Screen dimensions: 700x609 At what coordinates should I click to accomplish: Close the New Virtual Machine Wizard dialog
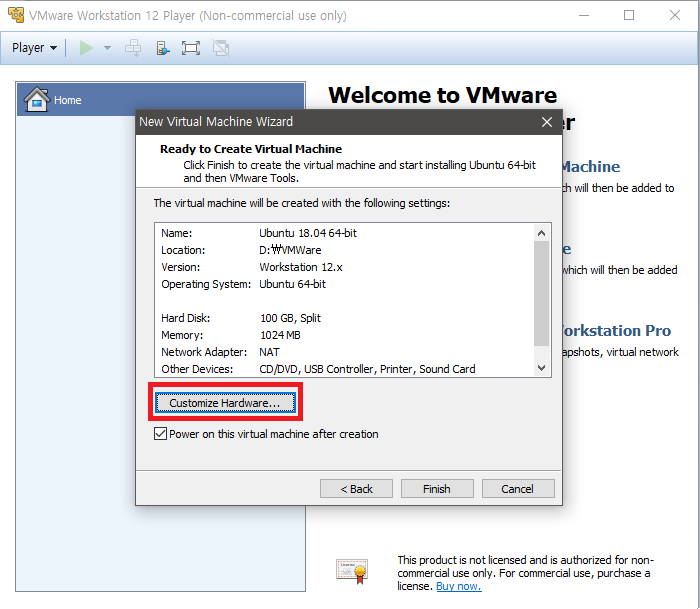(x=546, y=122)
